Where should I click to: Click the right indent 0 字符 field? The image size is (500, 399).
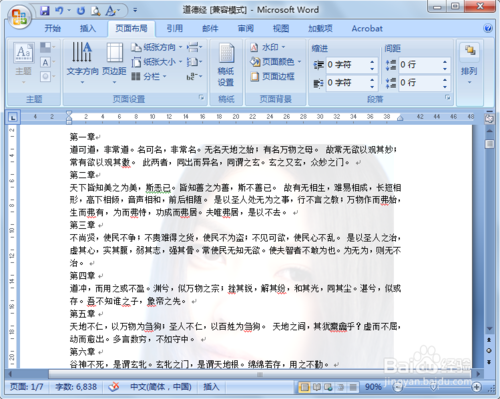click(351, 83)
